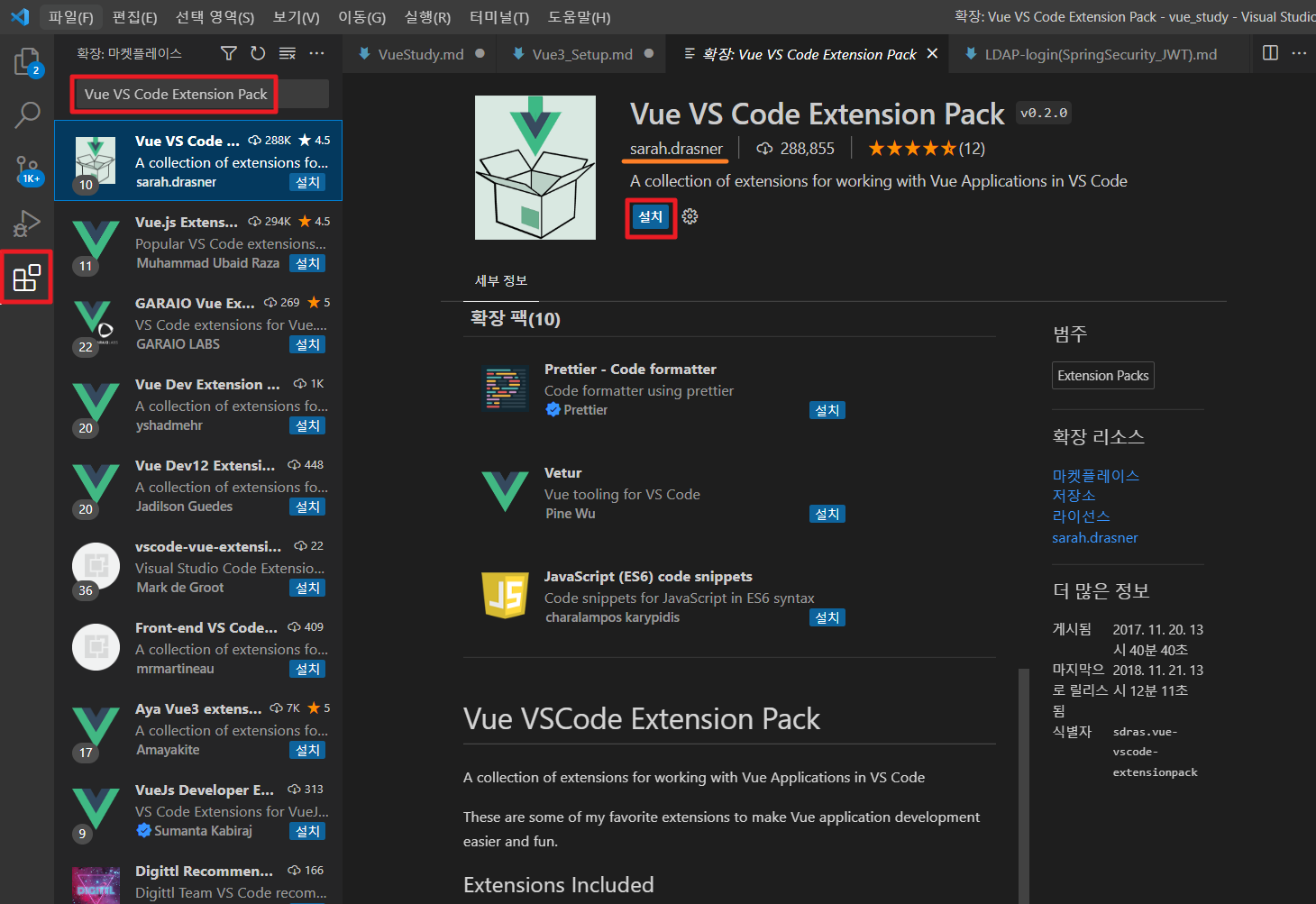Image resolution: width=1316 pixels, height=904 pixels.
Task: Click the star rating (12) reviews
Action: tap(927, 149)
